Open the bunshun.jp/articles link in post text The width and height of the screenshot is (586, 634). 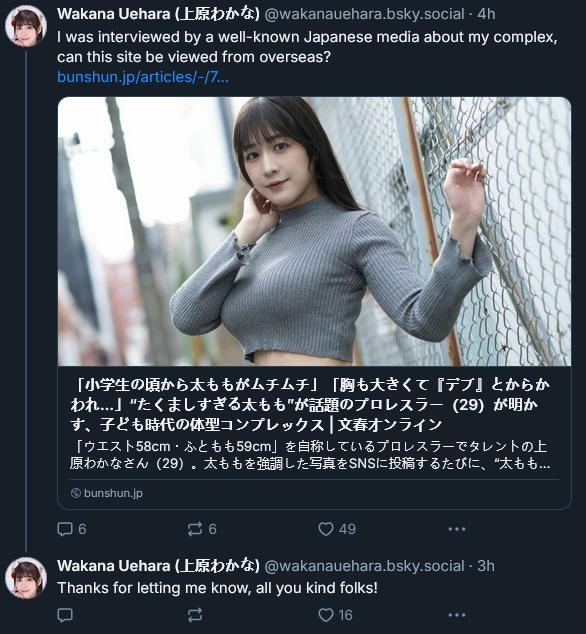coord(143,77)
